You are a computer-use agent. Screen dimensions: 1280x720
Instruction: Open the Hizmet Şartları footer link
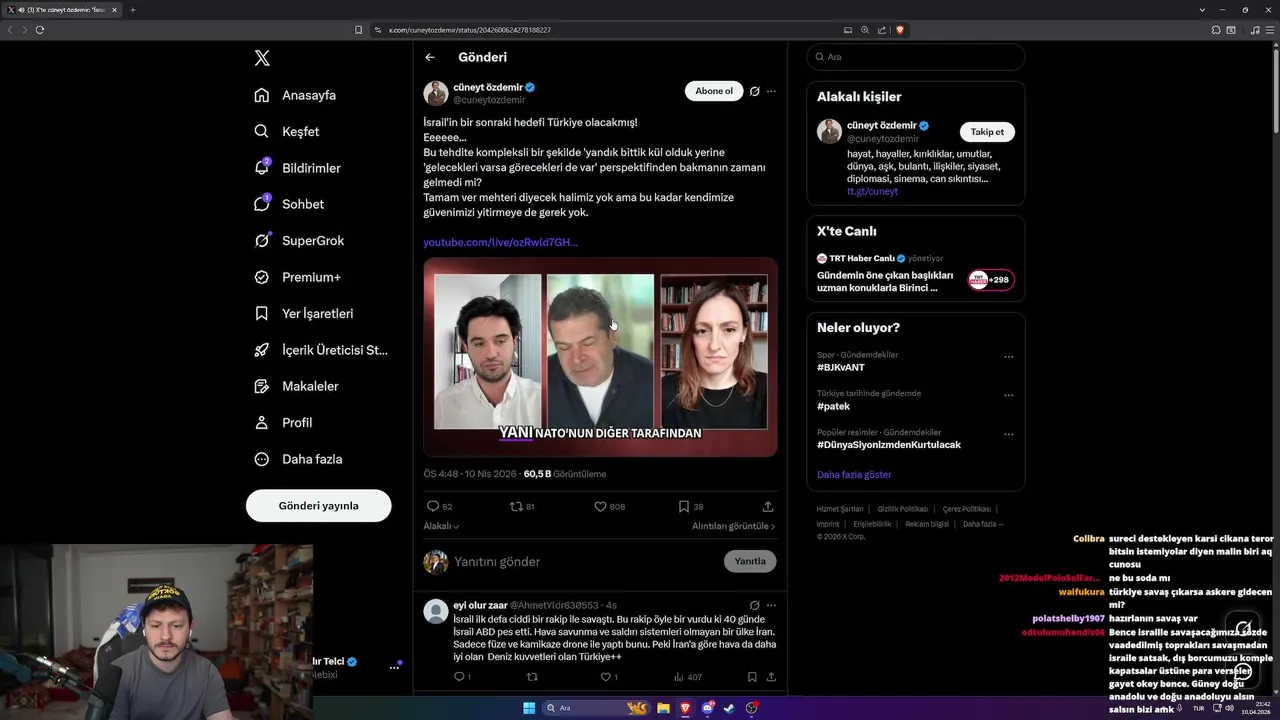point(840,509)
